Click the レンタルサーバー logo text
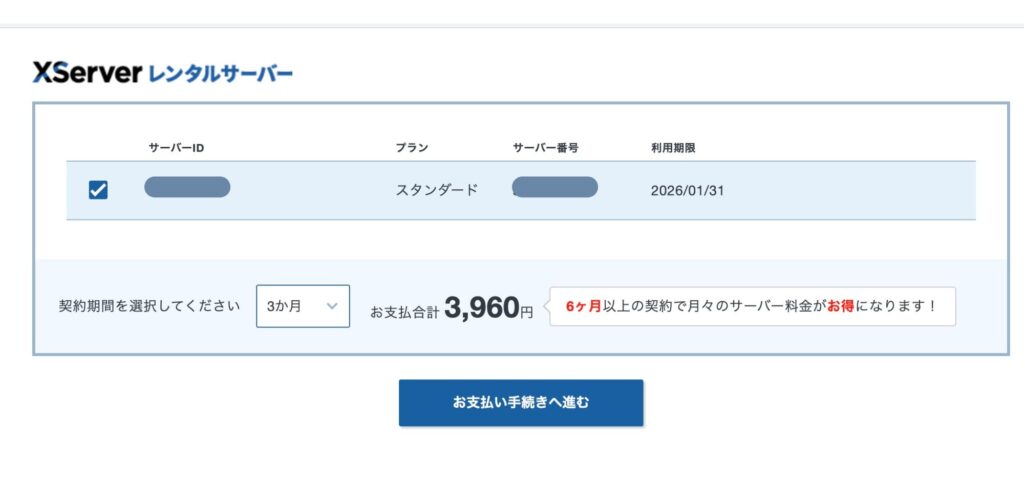Screen dimensions: 1024x486 tap(220, 74)
